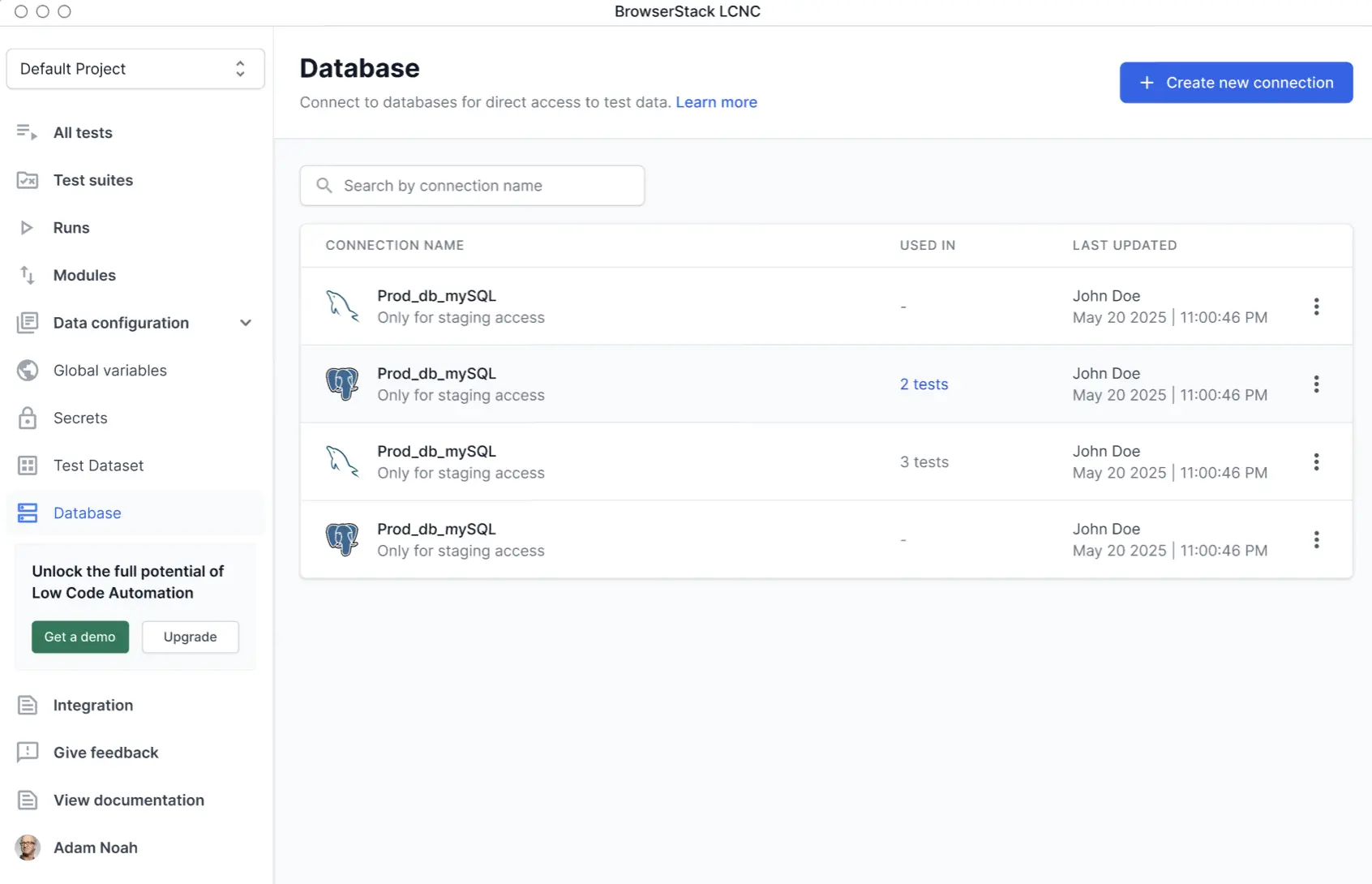
Task: Expand the Data configuration chevron
Action: 246,323
